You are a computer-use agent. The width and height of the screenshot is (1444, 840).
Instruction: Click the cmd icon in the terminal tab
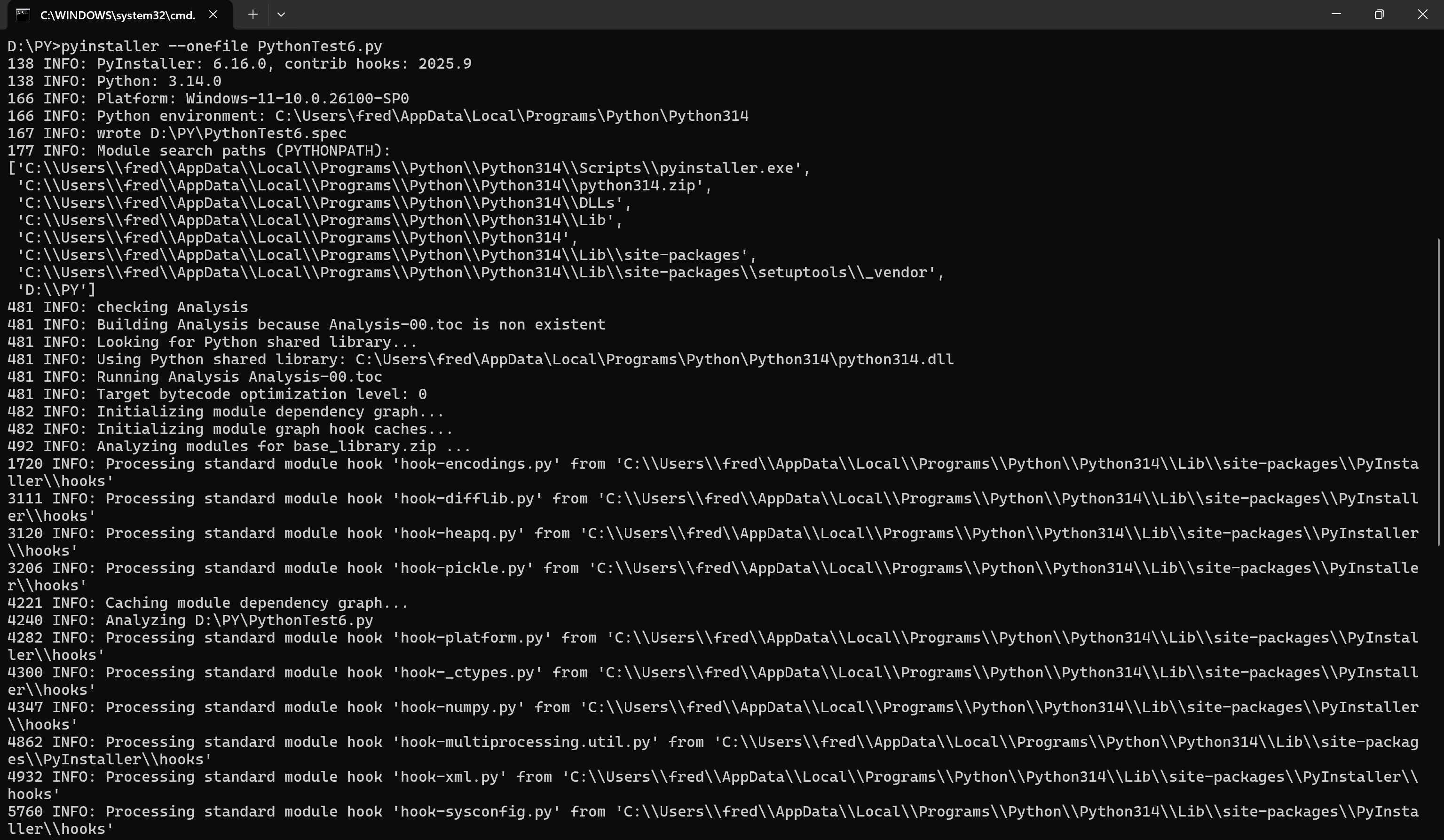click(23, 15)
